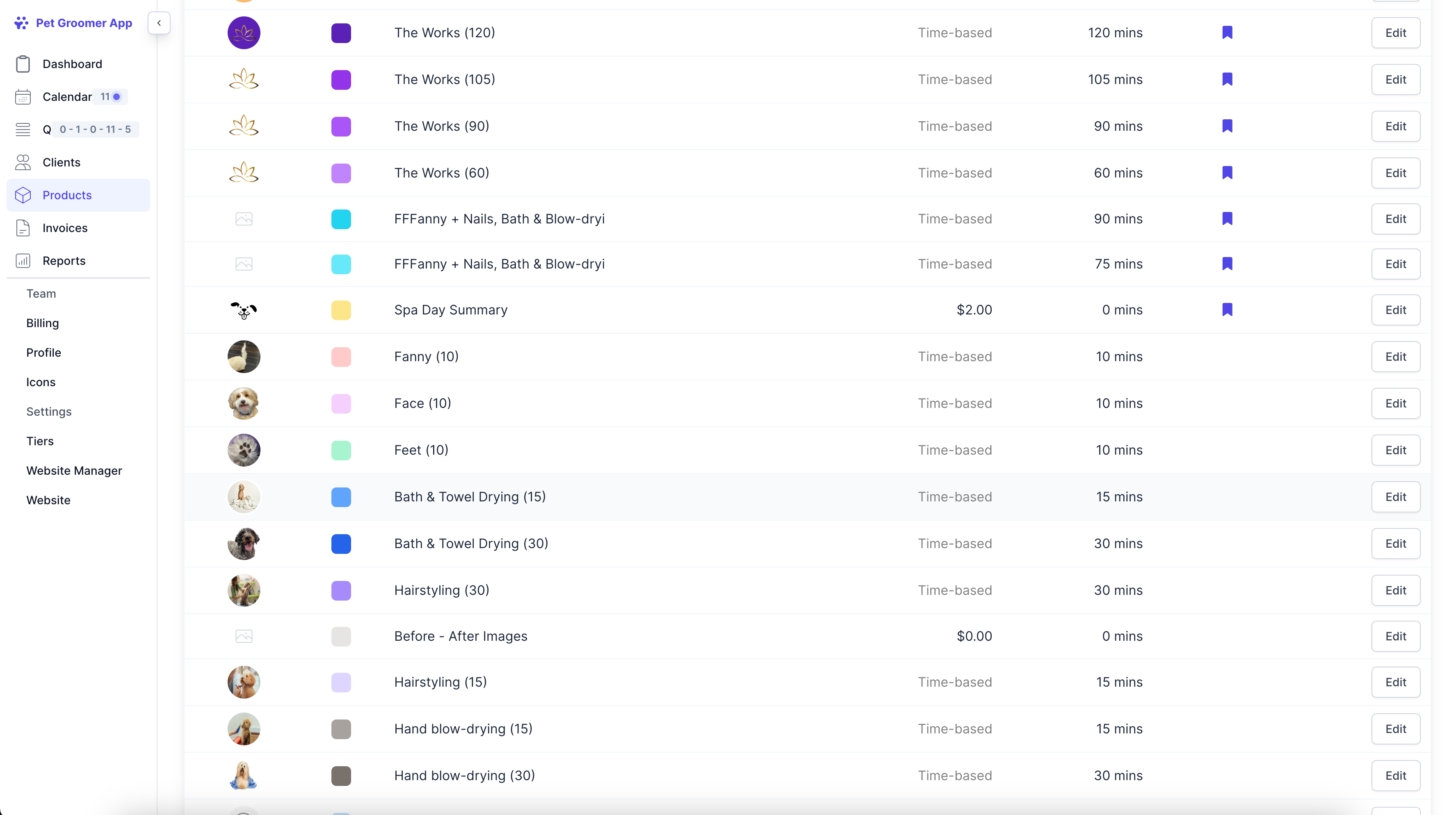
Task: Open Calendar via its sidebar icon
Action: click(x=23, y=97)
